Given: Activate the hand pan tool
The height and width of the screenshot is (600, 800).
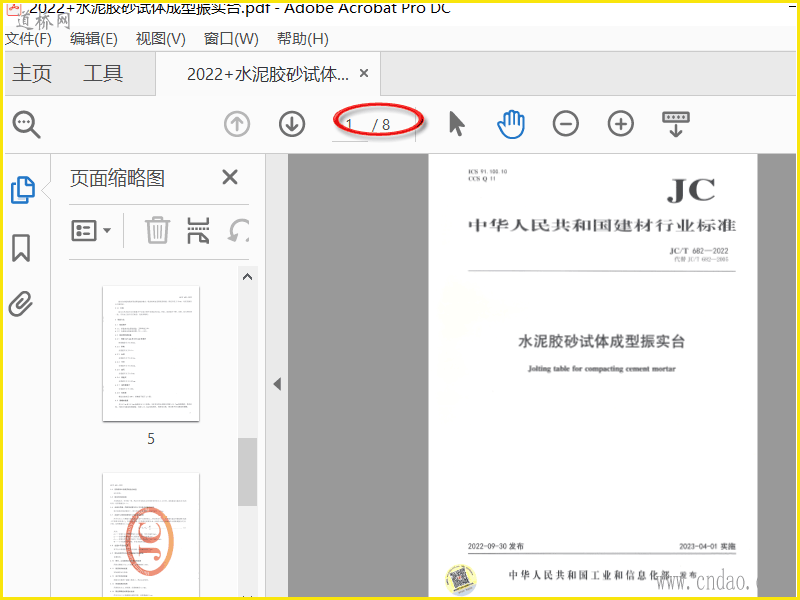Looking at the screenshot, I should [511, 124].
